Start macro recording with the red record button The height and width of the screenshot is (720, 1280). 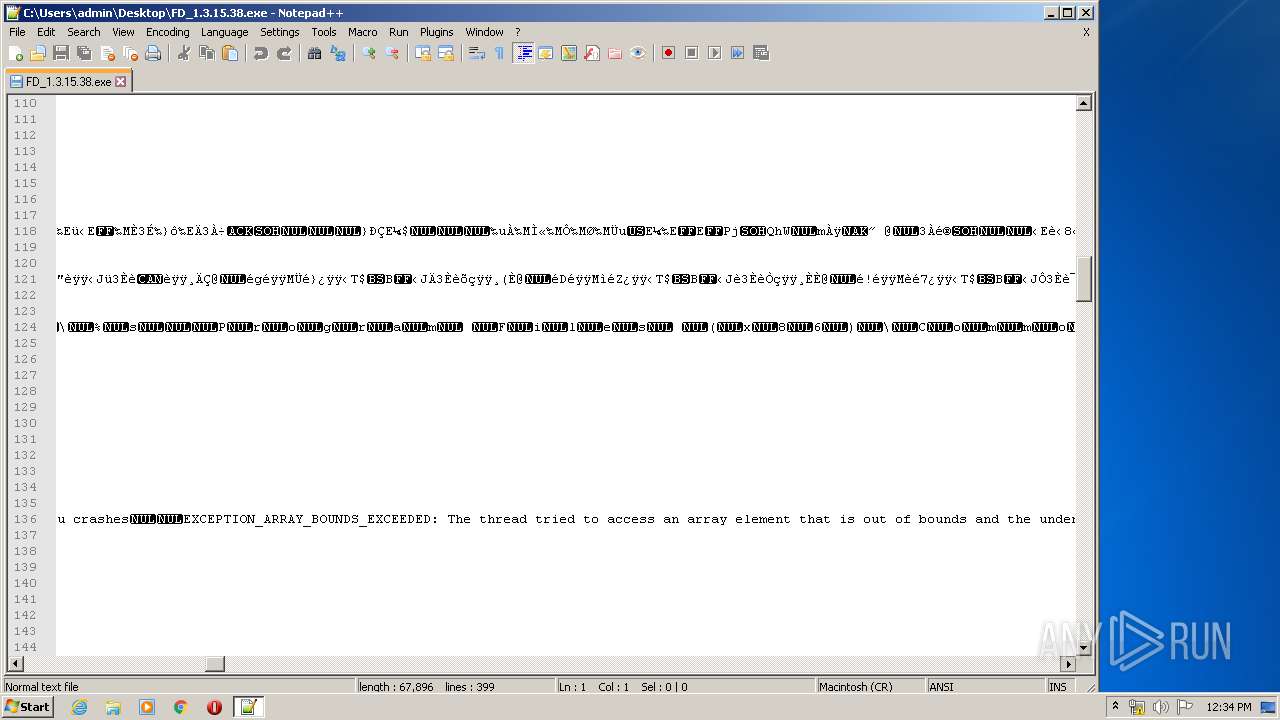668,53
